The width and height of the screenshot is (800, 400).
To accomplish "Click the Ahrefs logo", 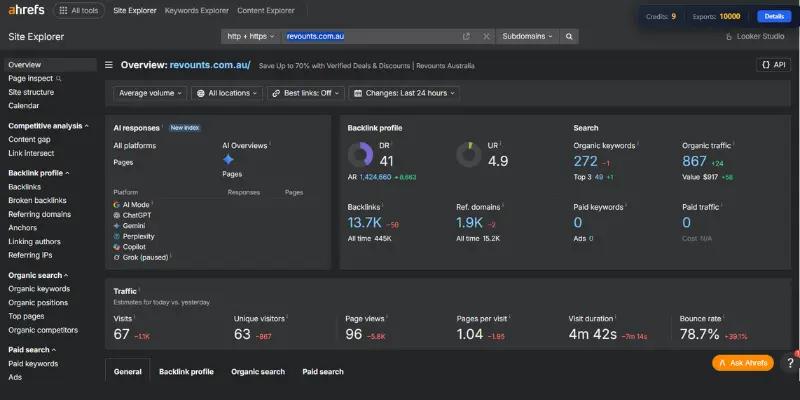I will pyautogui.click(x=27, y=10).
